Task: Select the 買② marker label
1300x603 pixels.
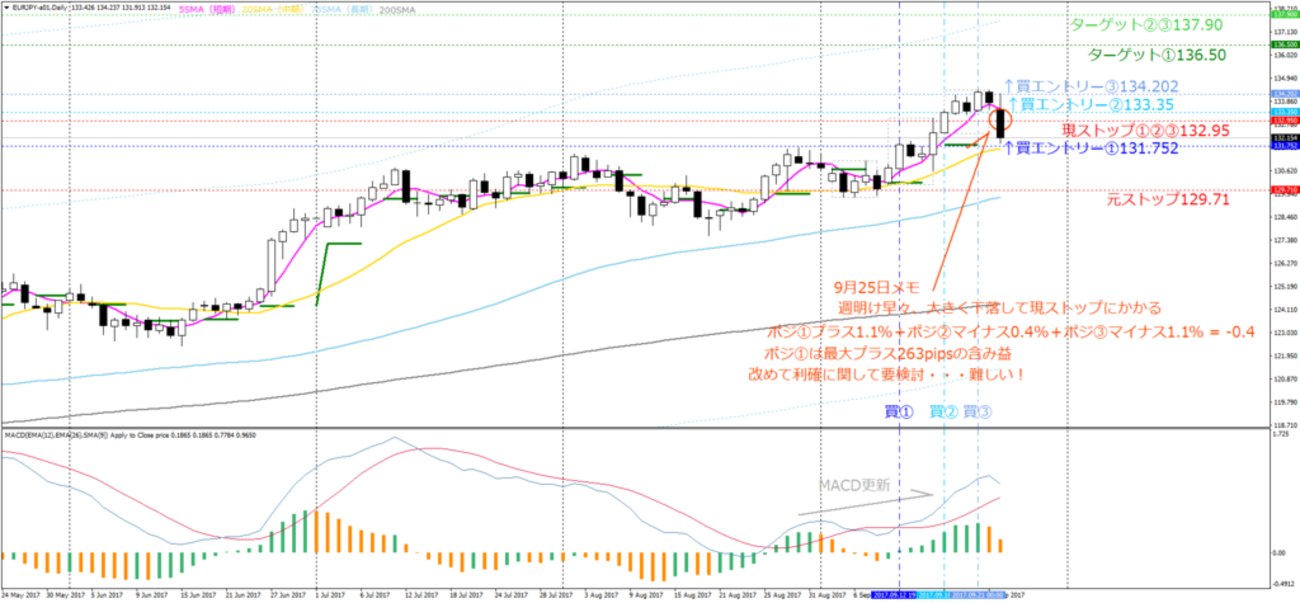Action: 943,411
